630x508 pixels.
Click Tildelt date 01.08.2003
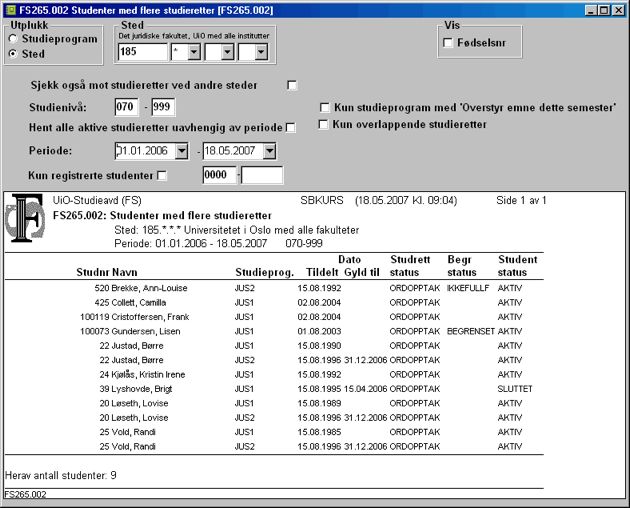[319, 332]
